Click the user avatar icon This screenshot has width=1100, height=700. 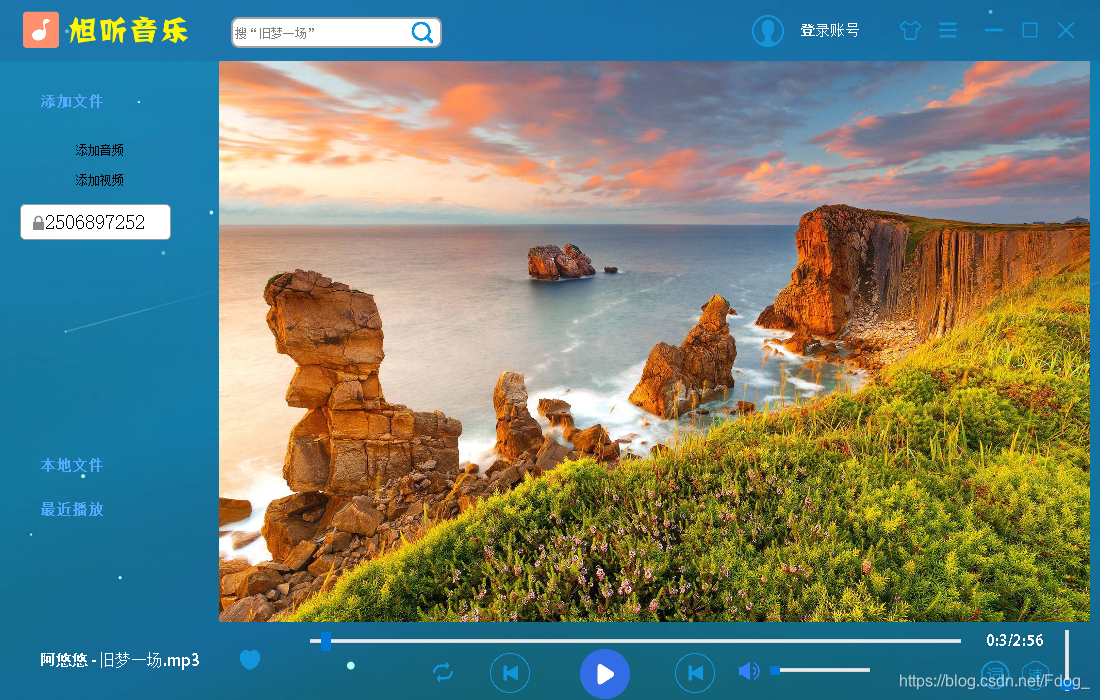[x=767, y=31]
